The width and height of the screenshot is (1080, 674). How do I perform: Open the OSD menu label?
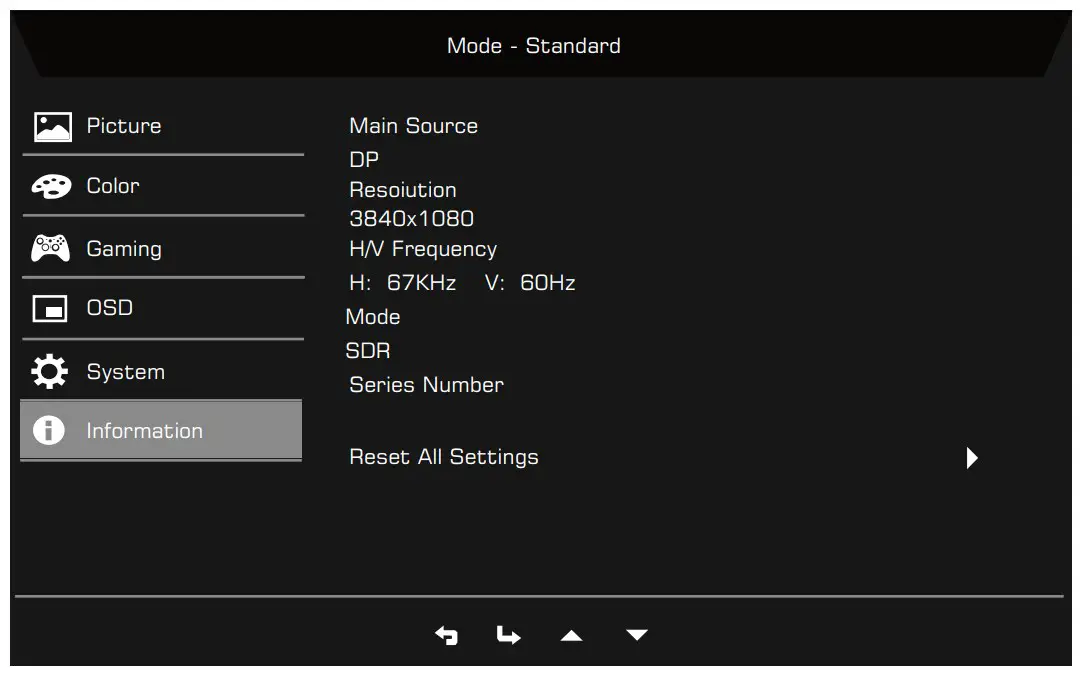tap(110, 308)
